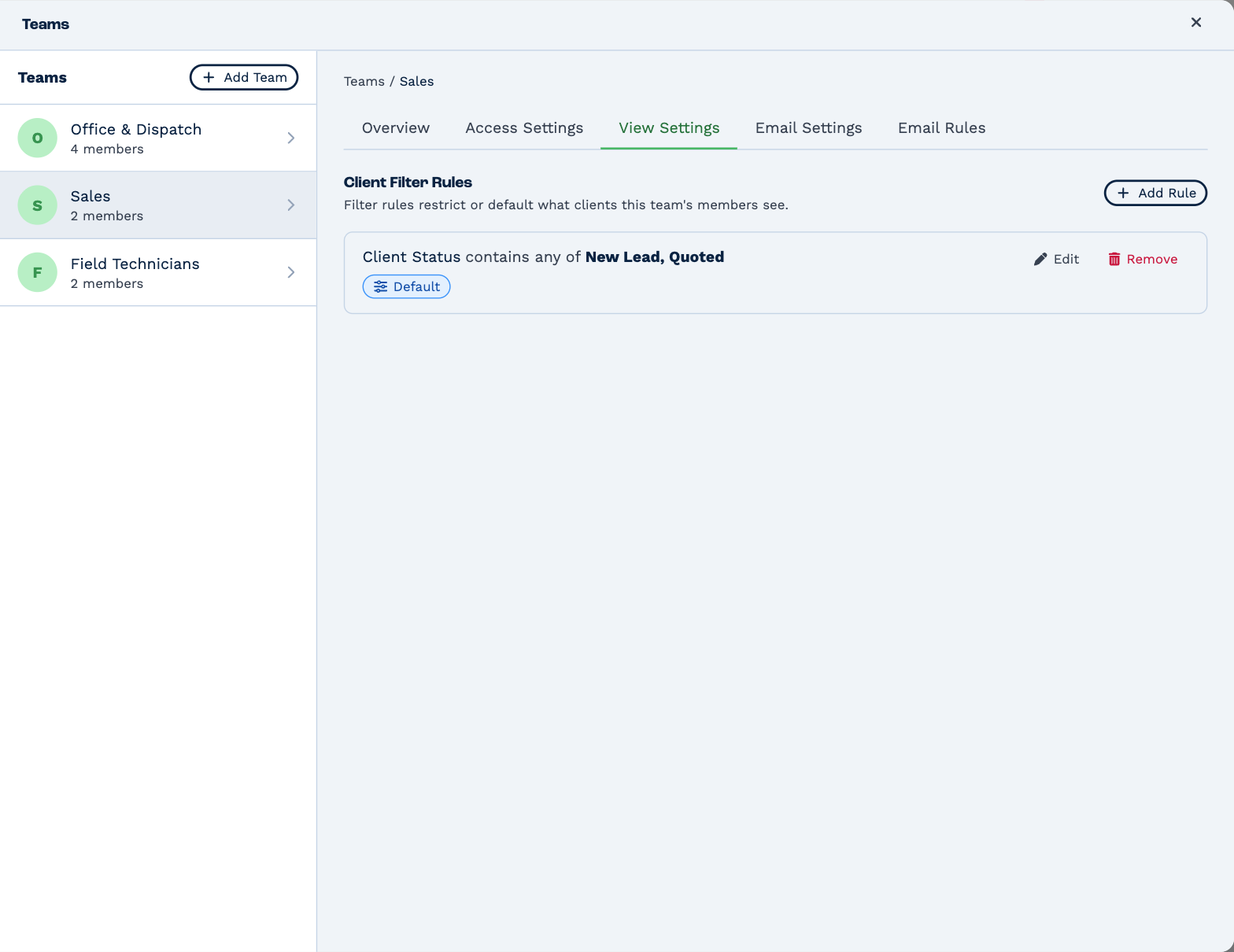The width and height of the screenshot is (1234, 952).
Task: Click the Sales breadcrumb item
Action: click(416, 81)
